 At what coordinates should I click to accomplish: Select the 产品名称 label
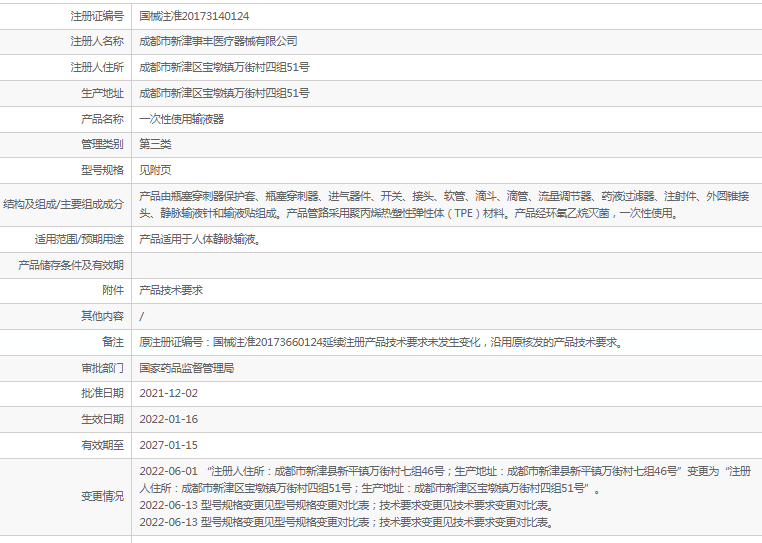(103, 119)
